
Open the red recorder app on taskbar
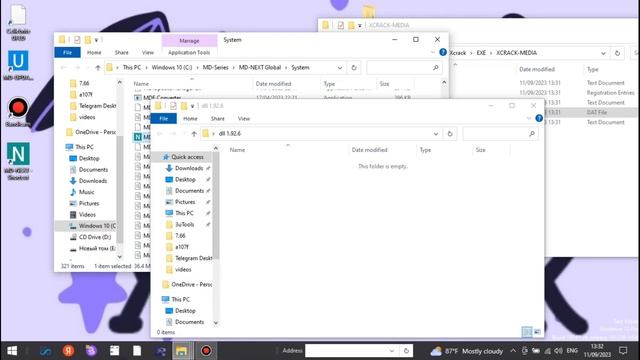[206, 351]
